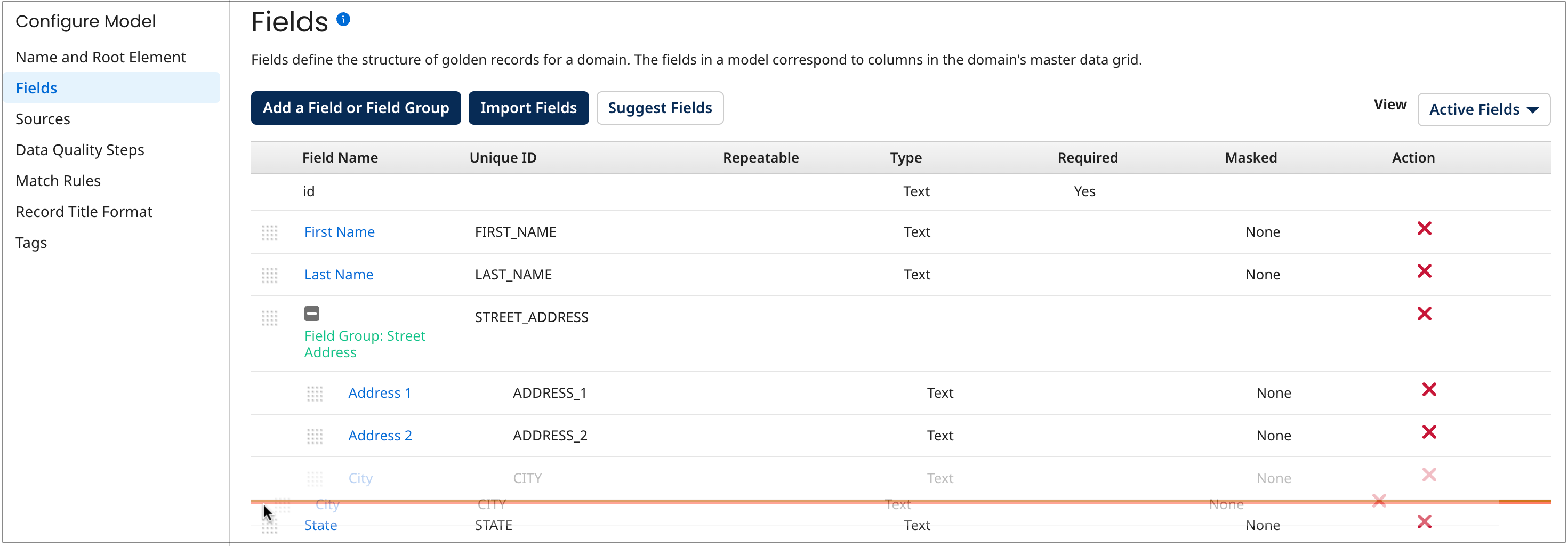Delete the Last Name field
Viewport: 1568px width, 546px height.
(x=1424, y=271)
